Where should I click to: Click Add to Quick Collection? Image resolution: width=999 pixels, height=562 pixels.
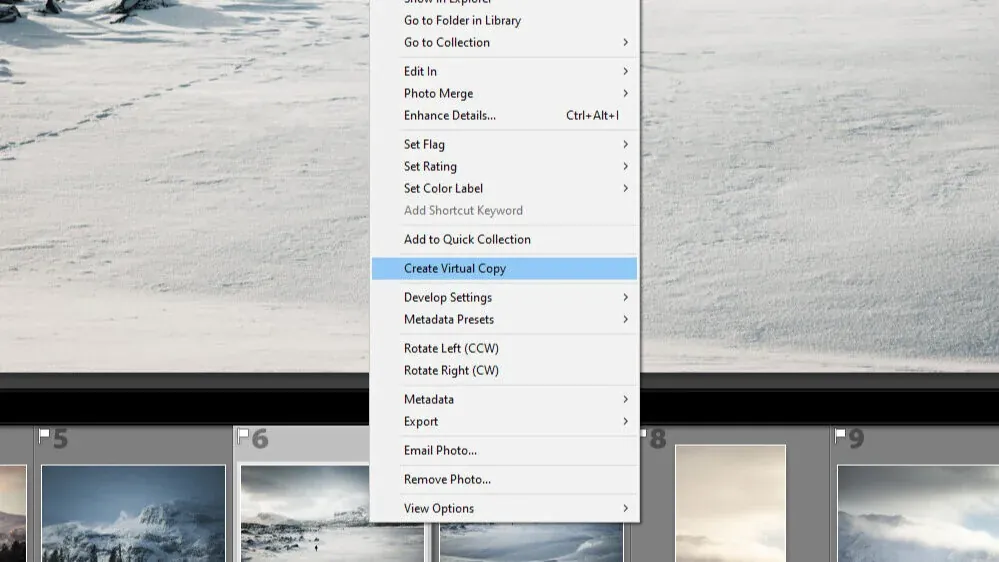[x=504, y=240]
